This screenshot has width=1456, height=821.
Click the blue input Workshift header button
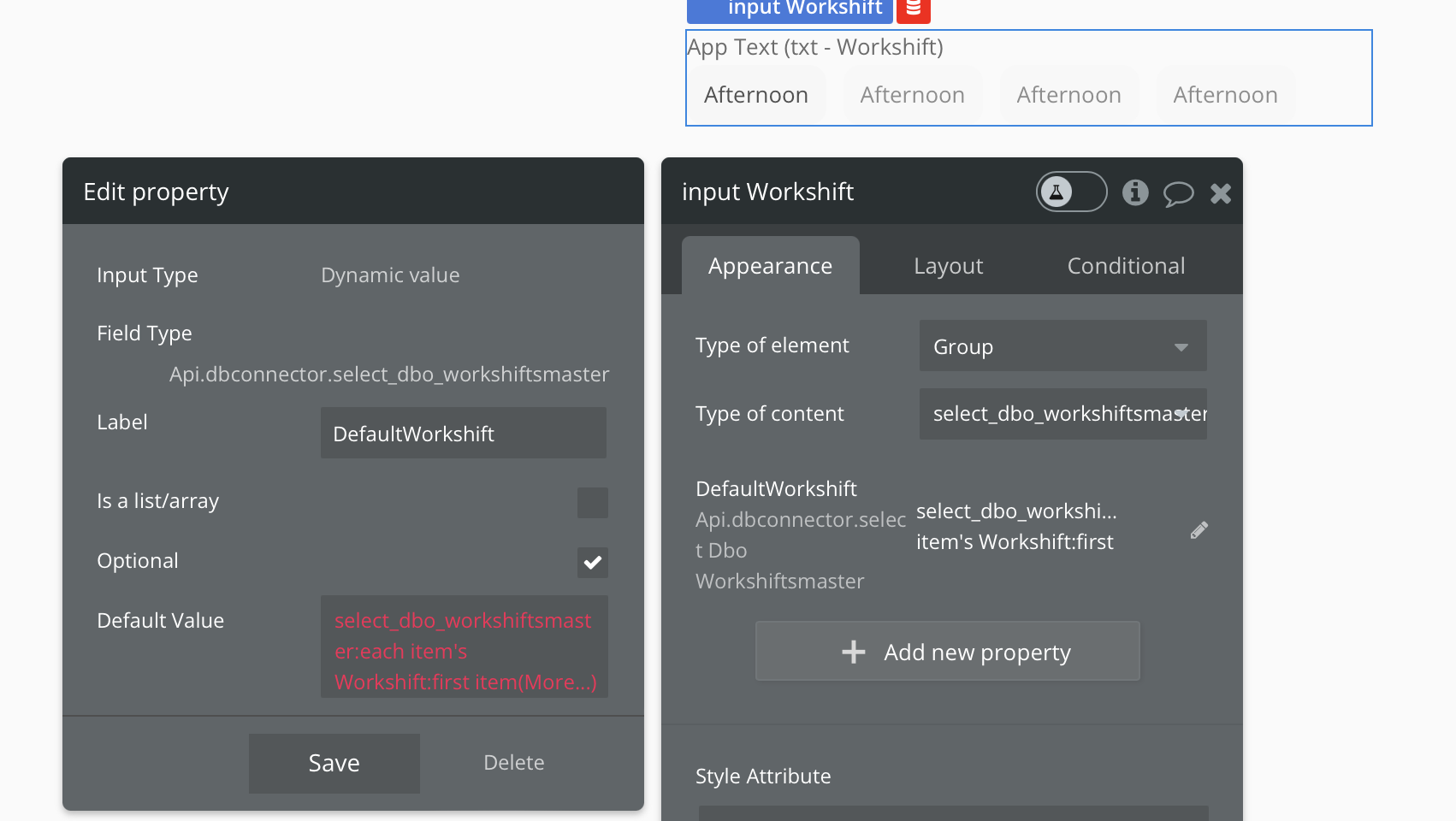[x=789, y=8]
